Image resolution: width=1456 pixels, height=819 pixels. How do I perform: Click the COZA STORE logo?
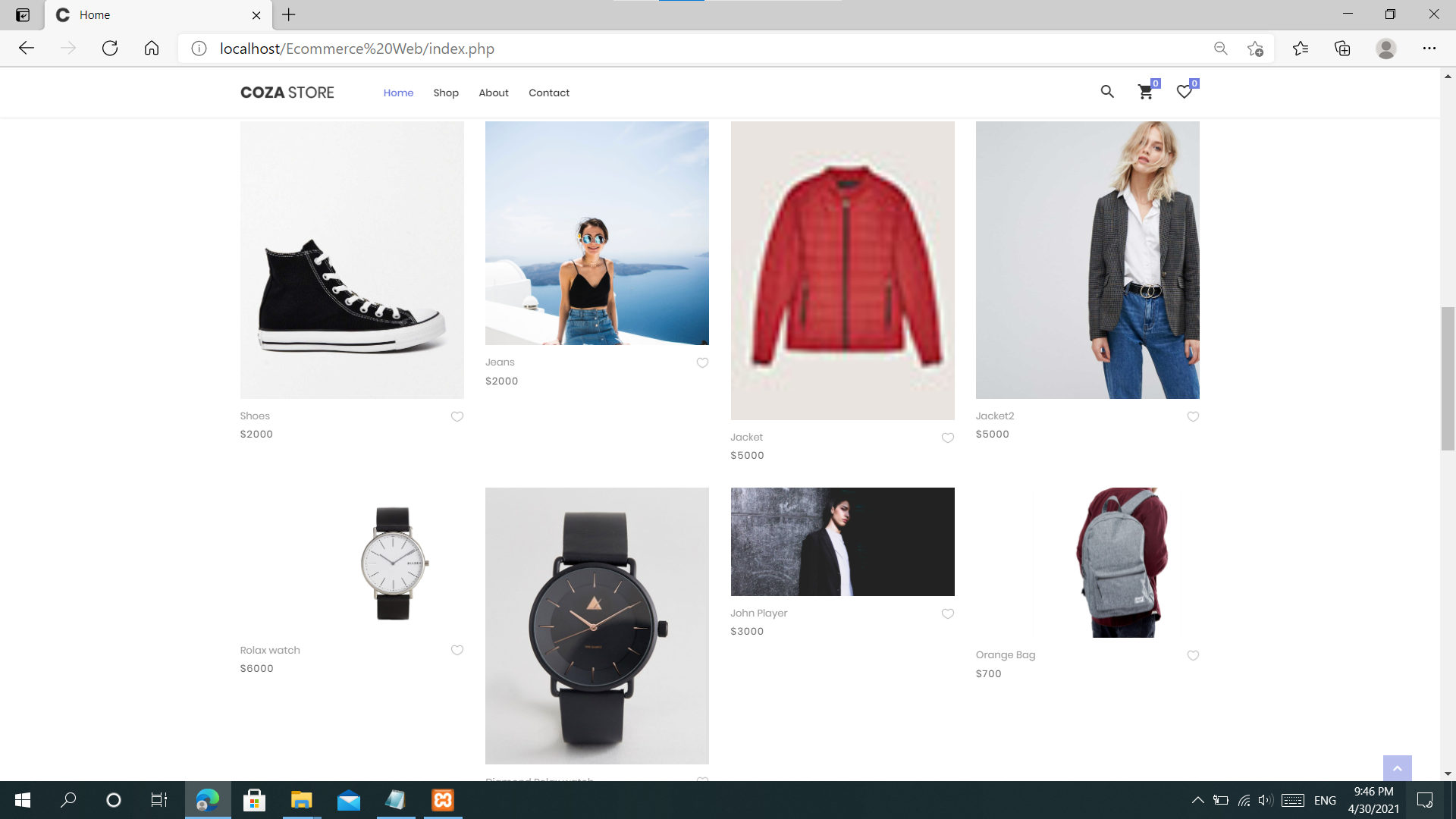click(x=287, y=93)
